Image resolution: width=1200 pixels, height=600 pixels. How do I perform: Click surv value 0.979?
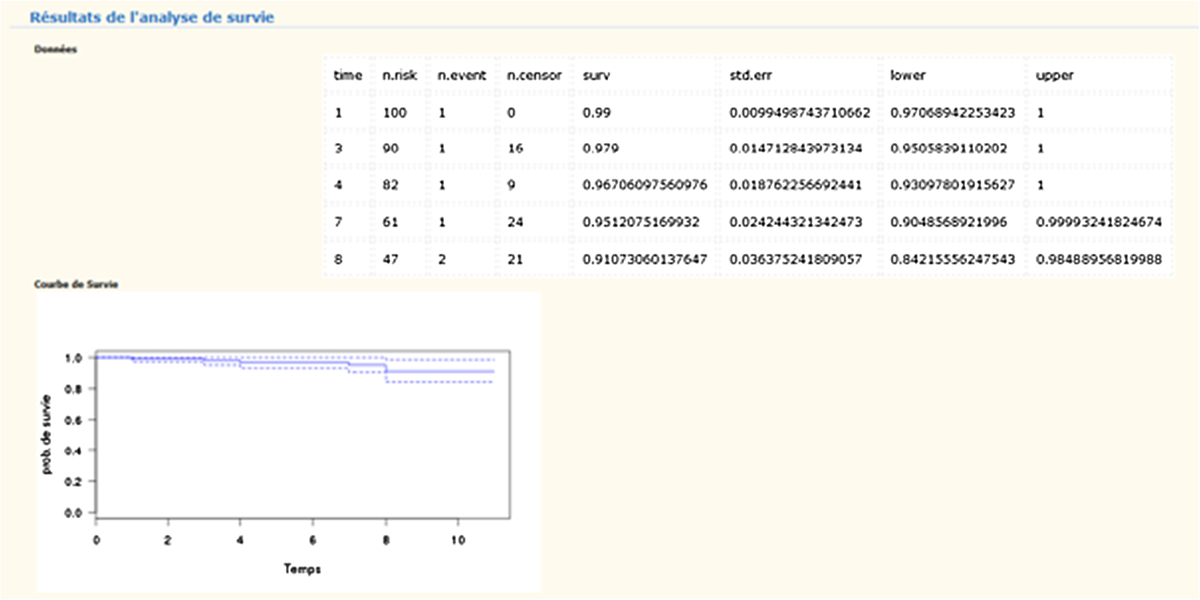pos(600,148)
